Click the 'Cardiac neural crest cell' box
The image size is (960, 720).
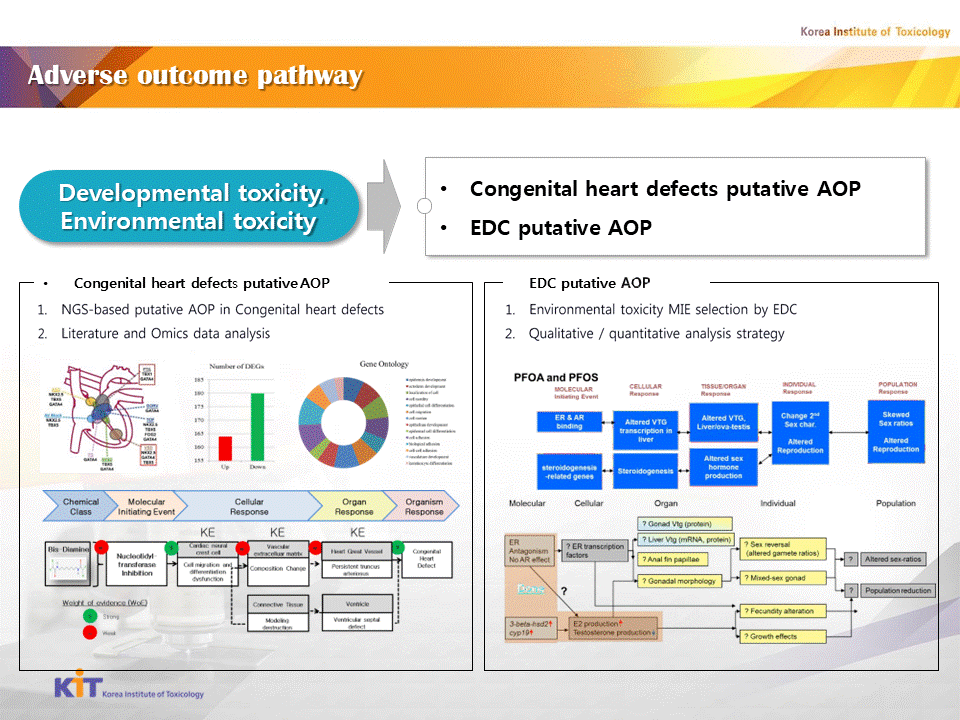point(208,564)
